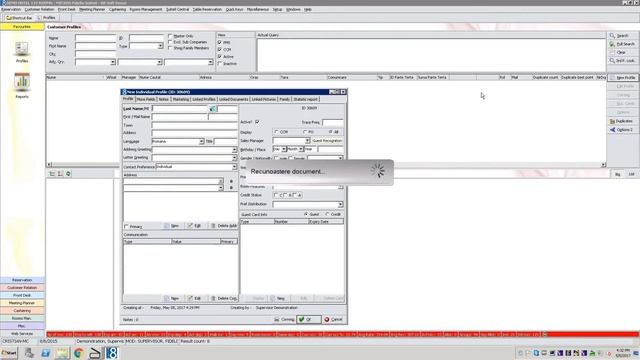Viewport: 640px width, 360px height.
Task: Toggle the Show Family Members checkbox
Action: tap(170, 48)
